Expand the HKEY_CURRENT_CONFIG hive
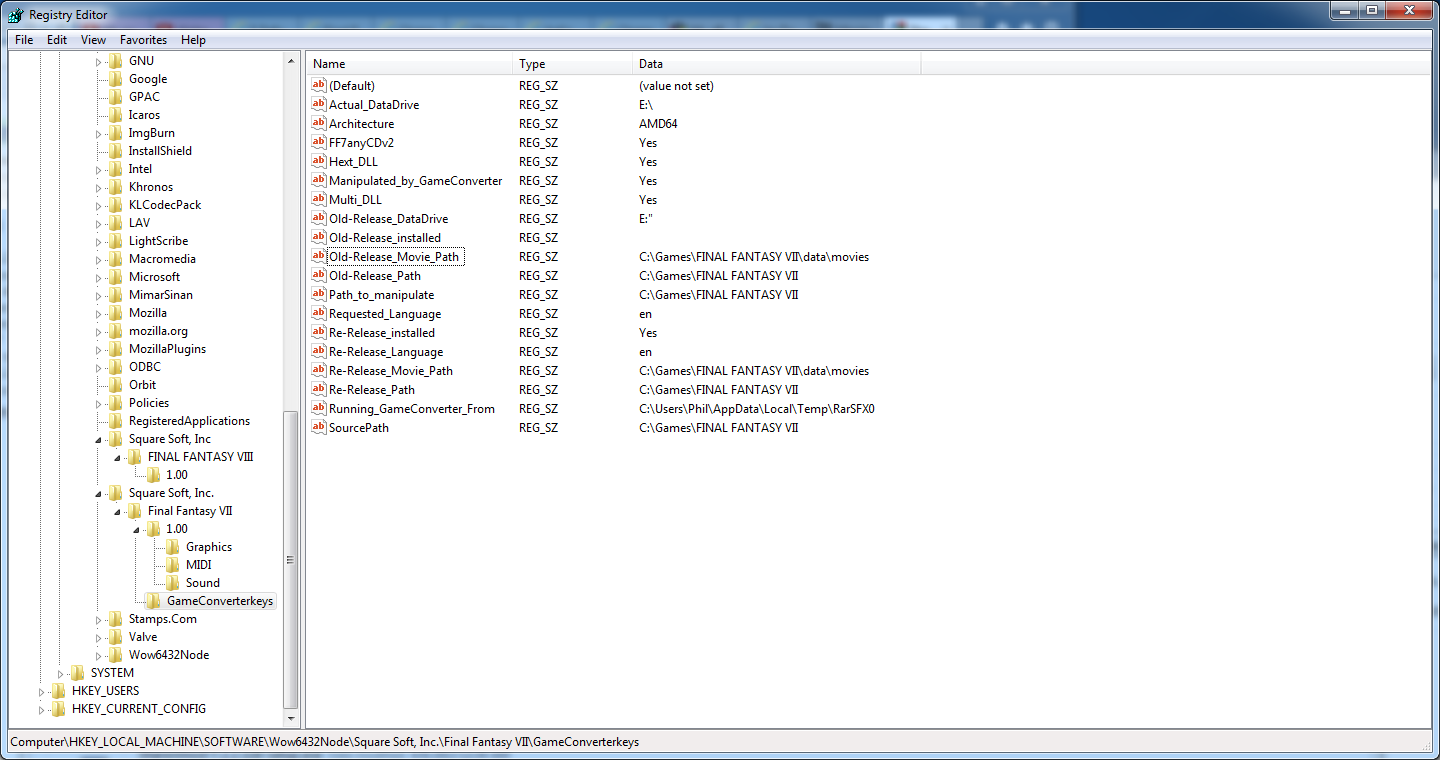Screen dimensions: 1440x760 click(42, 709)
